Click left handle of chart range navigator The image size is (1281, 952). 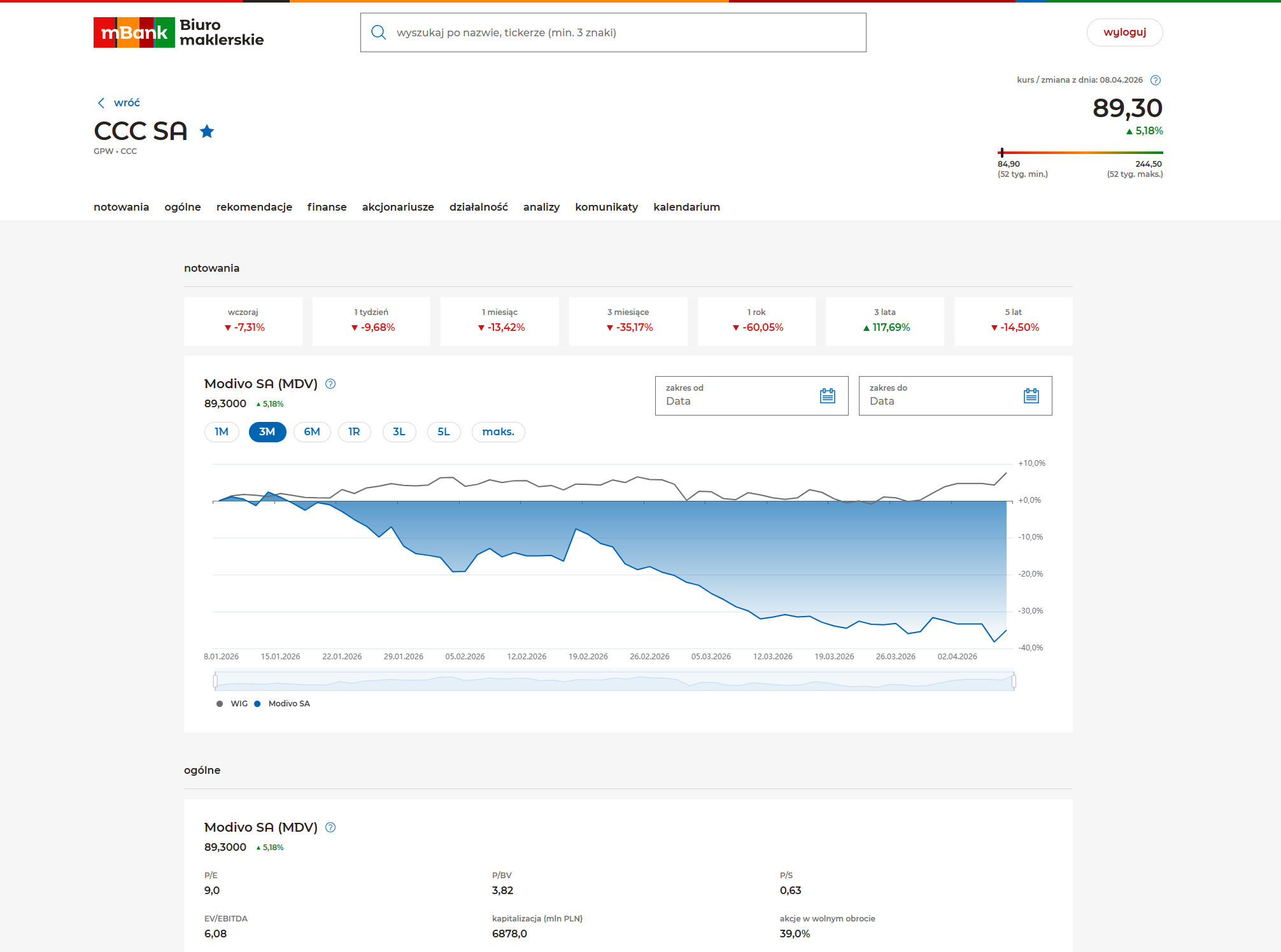[x=215, y=682]
